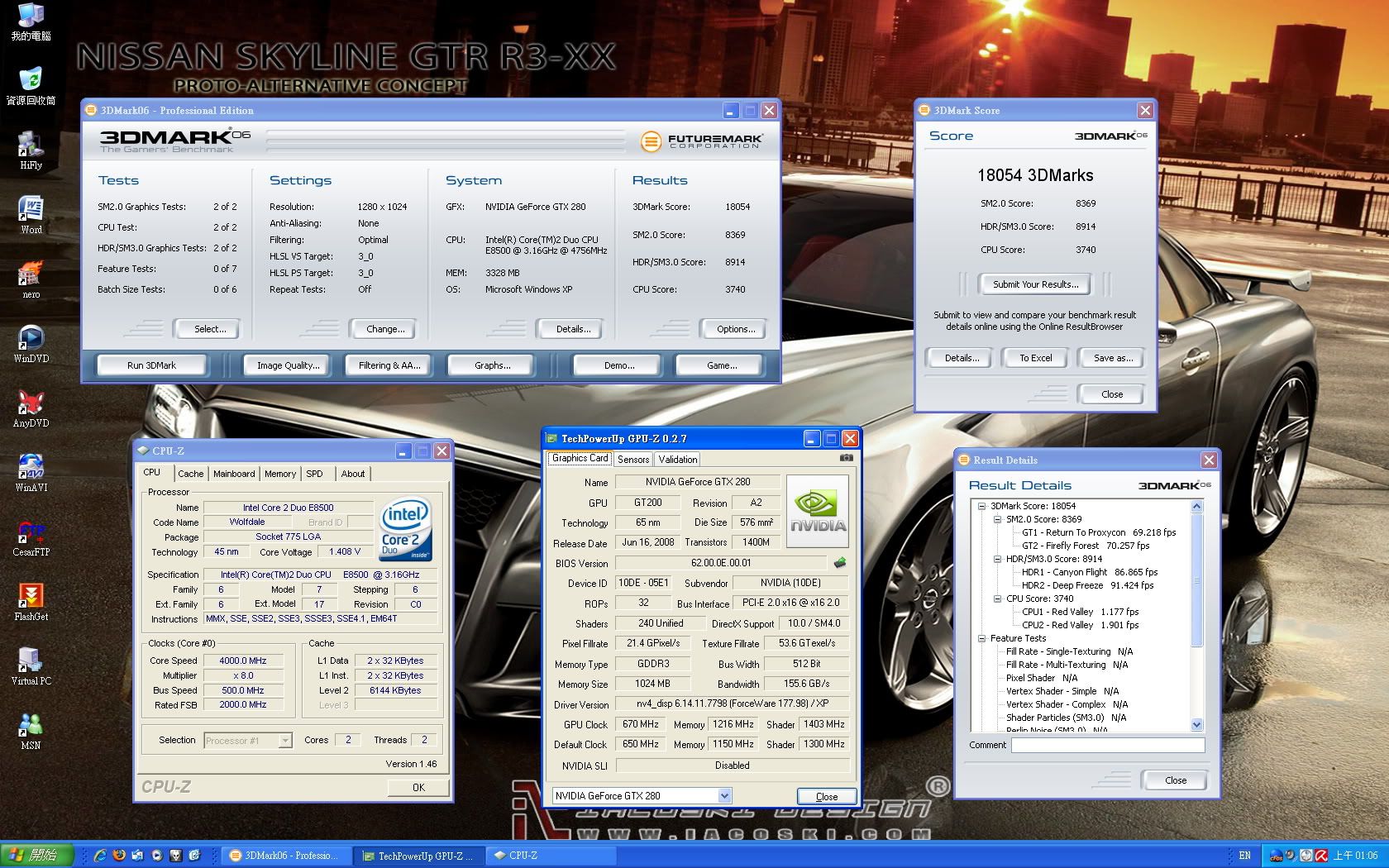Click the Filtering & AA... button
Screen dimensions: 1389x868
click(x=389, y=365)
